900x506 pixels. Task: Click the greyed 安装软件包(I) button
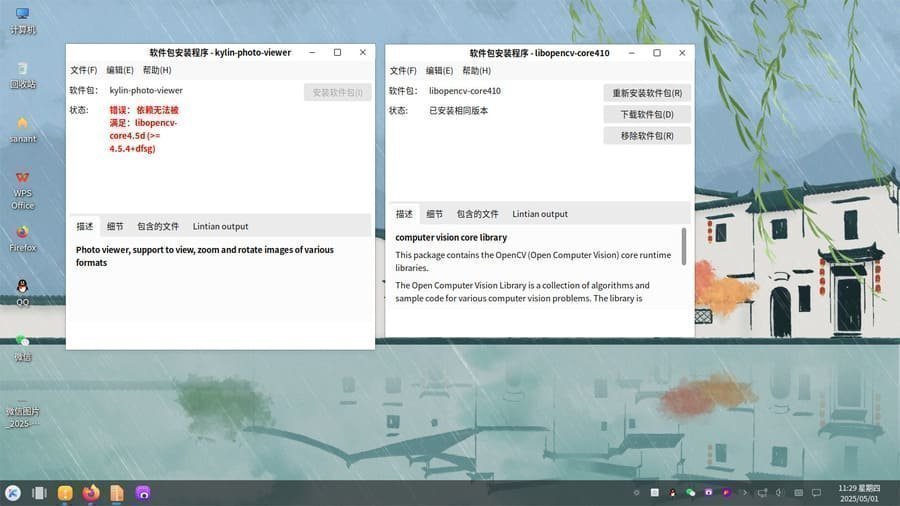338,92
